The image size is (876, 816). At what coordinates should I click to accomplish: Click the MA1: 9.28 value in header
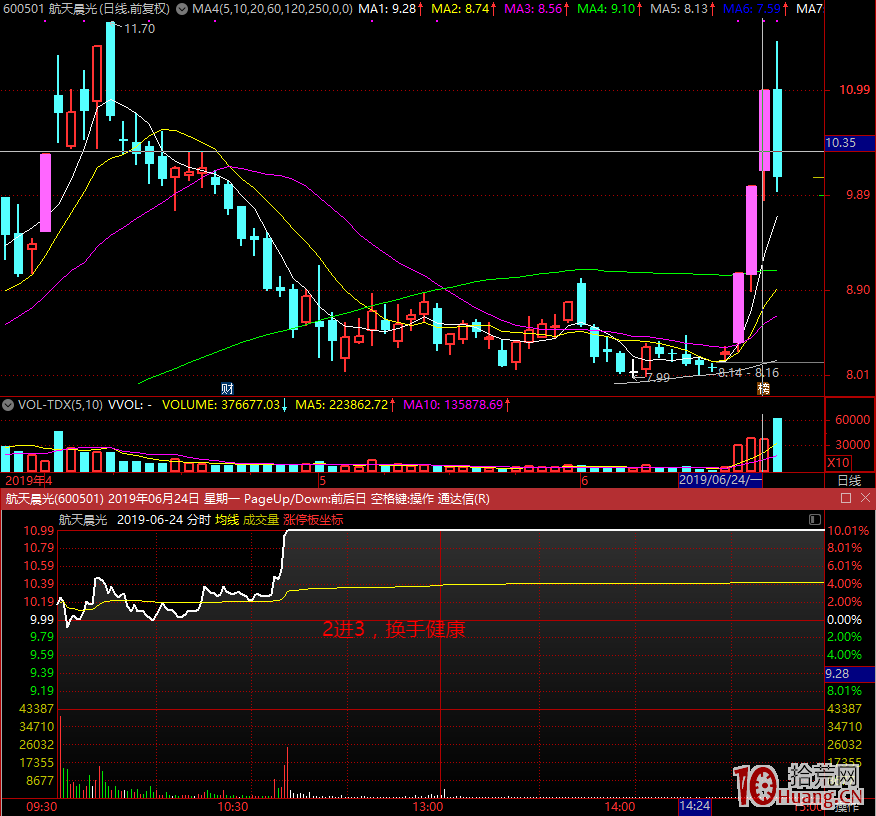pos(387,9)
